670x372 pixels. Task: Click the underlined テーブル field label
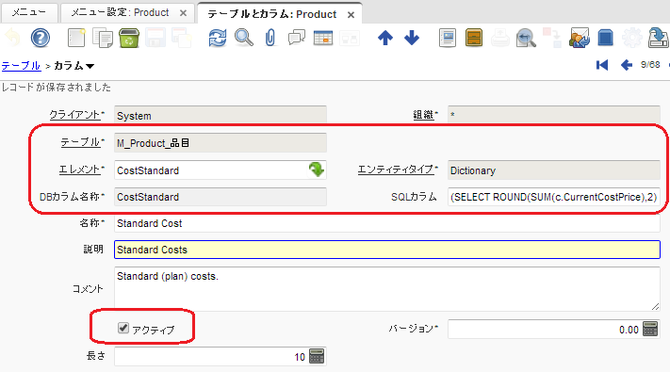(x=80, y=142)
